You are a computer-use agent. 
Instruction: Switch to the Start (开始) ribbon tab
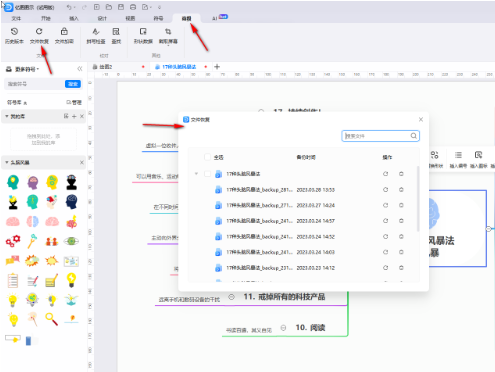point(46,18)
